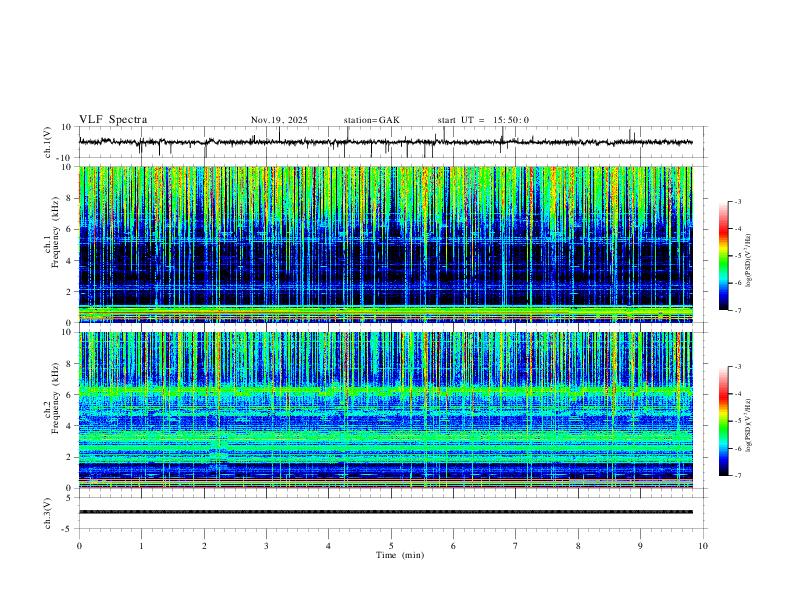Click the ch.3 voltage trace strip

click(386, 512)
